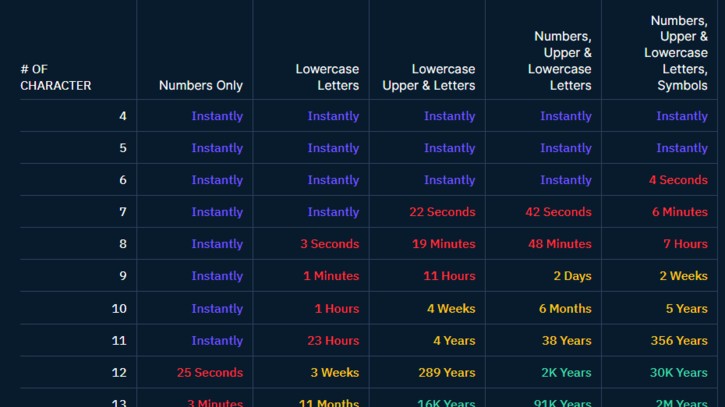Click the '6 Minutes' cell
Screen dimensions: 725x407
pos(679,212)
